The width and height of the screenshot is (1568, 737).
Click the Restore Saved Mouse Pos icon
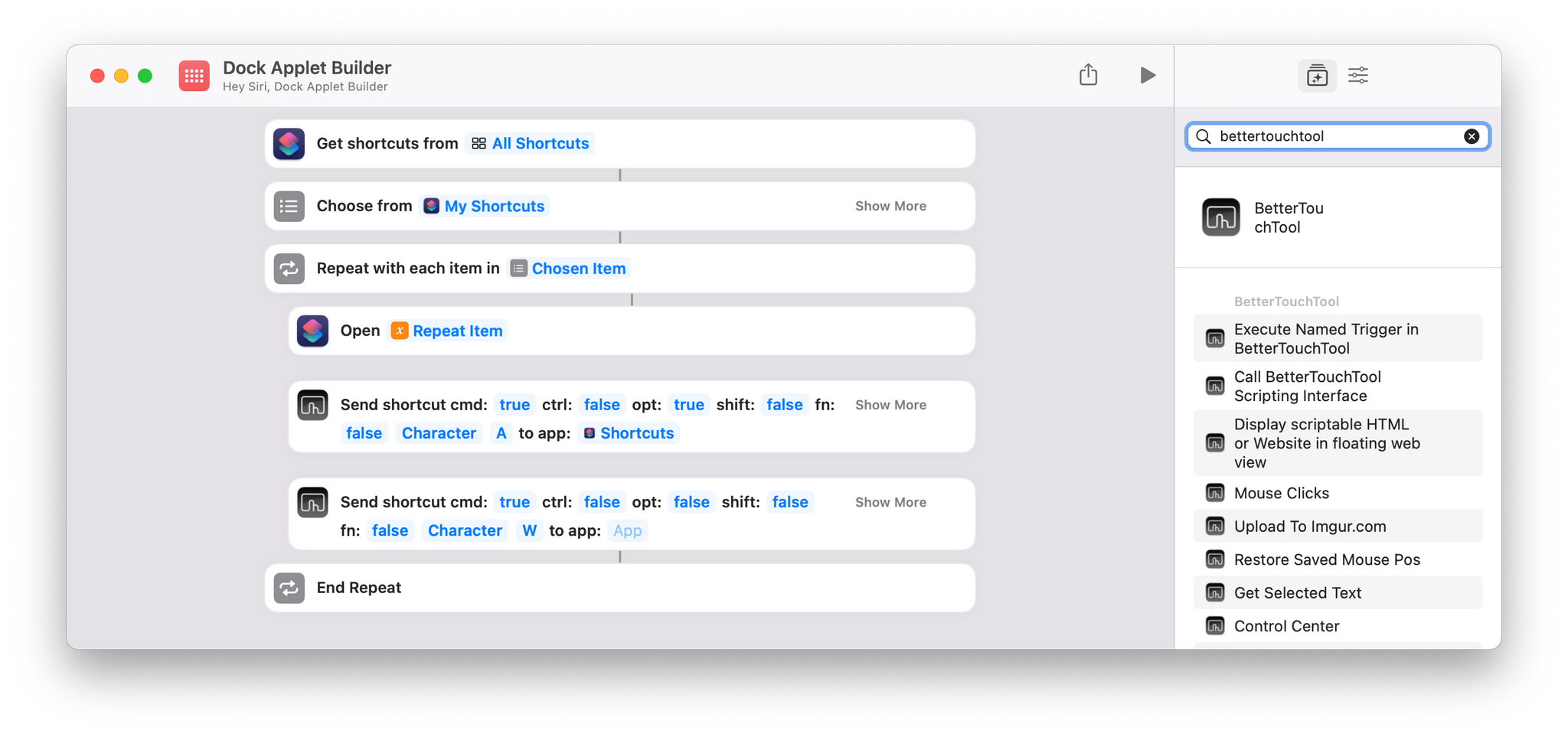(x=1215, y=559)
